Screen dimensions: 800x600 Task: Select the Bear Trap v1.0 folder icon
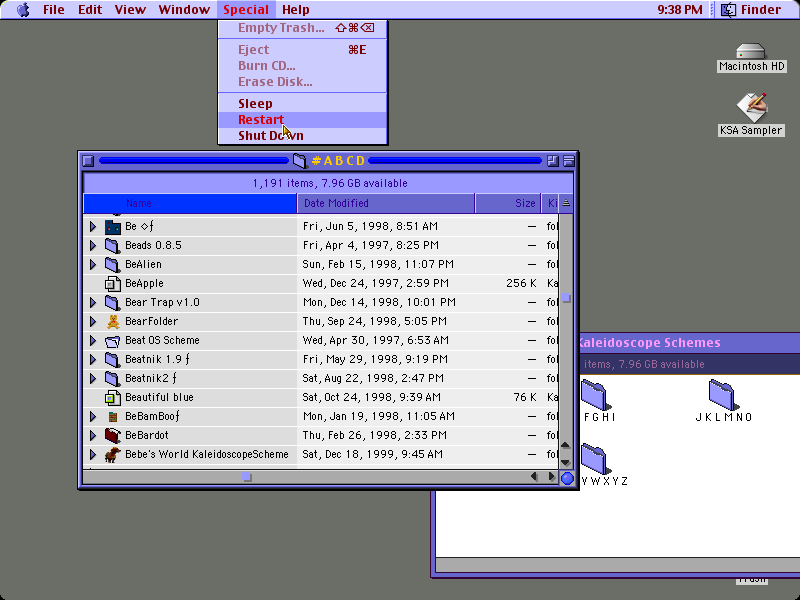(113, 303)
